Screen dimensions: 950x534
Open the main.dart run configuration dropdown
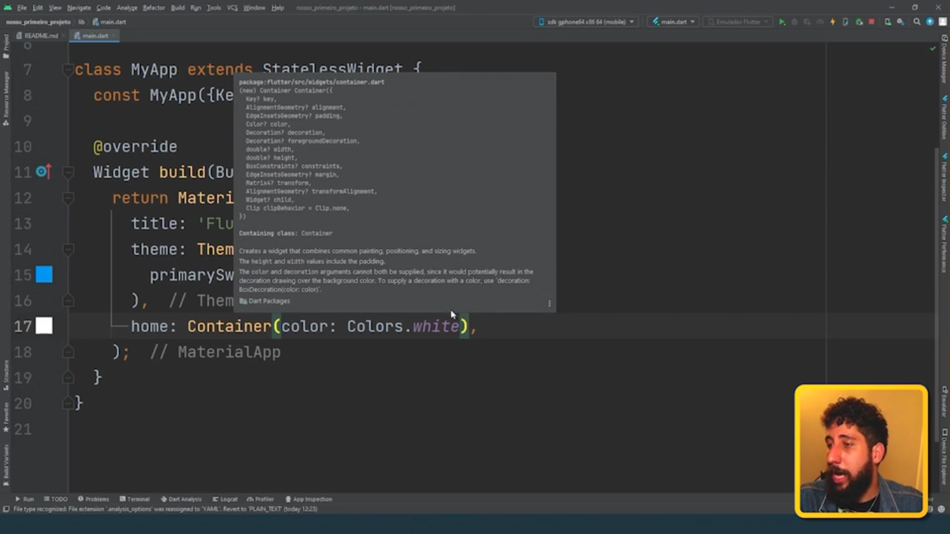coord(673,22)
